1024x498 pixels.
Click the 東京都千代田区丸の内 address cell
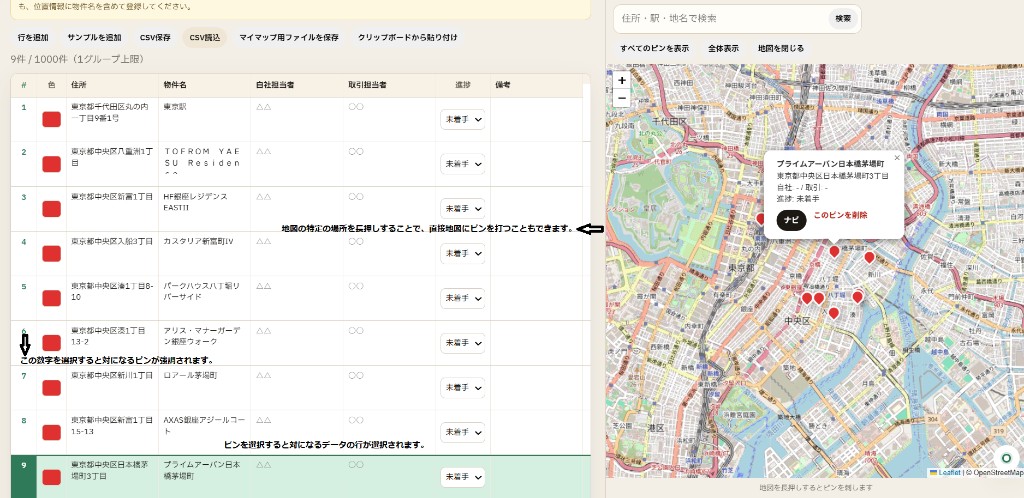pos(112,119)
